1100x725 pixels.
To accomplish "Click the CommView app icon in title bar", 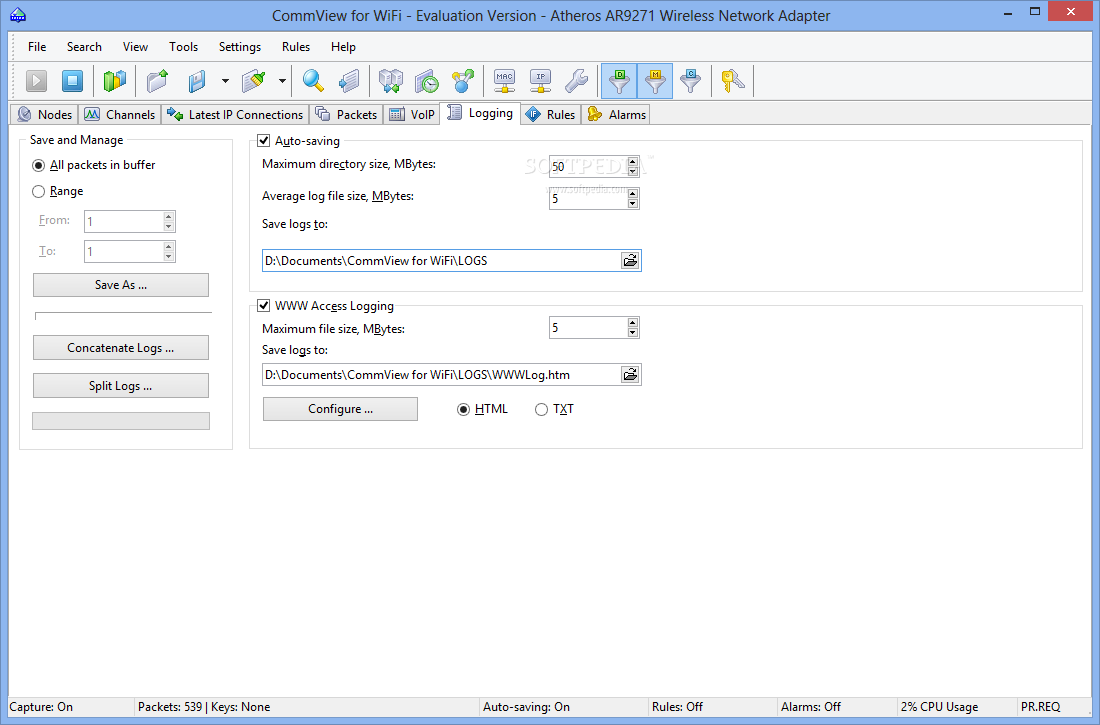I will tap(18, 15).
